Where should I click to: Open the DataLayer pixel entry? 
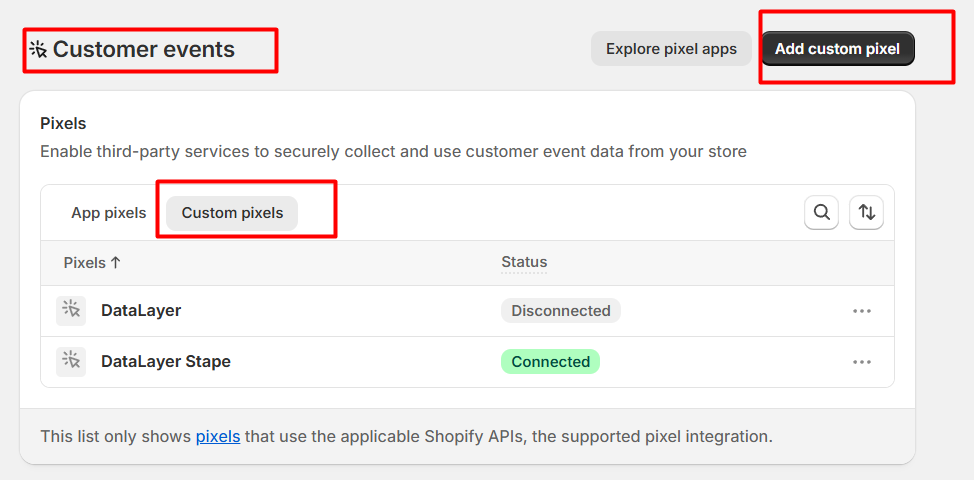141,311
